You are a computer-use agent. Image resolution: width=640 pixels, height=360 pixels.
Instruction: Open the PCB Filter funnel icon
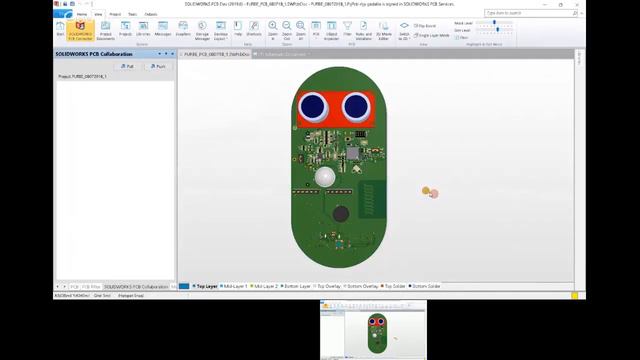[347, 29]
